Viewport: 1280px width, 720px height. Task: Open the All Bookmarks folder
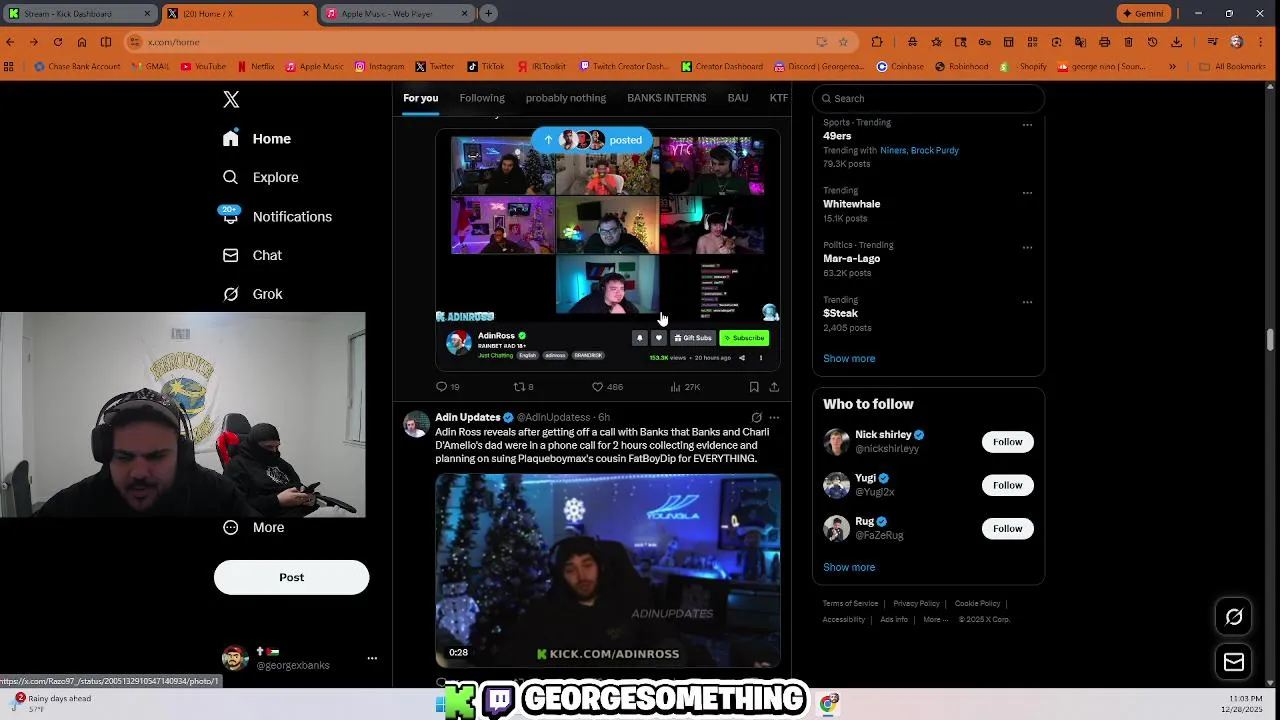[1232, 67]
